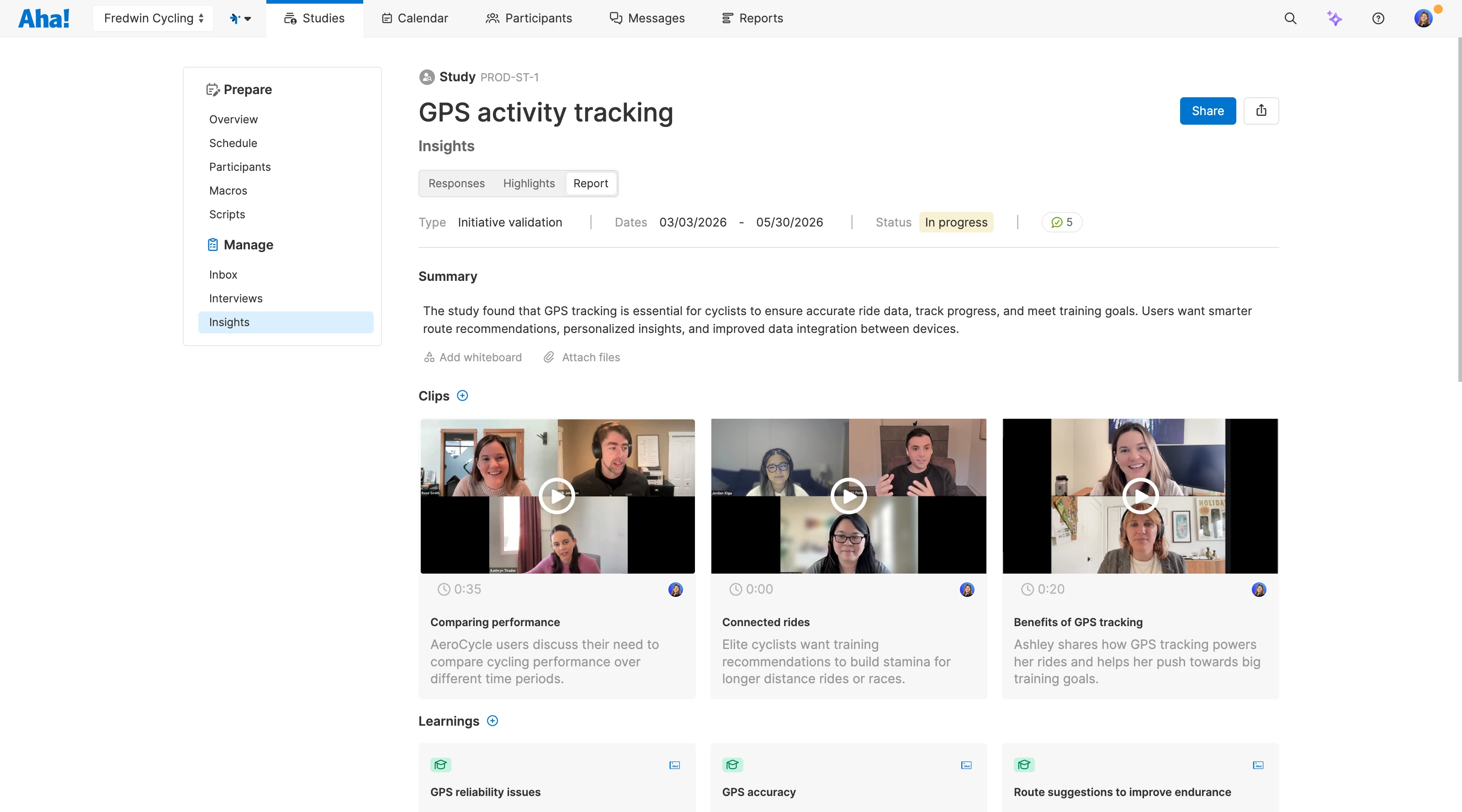
Task: Open the comments bubble showing 5
Action: coord(1062,222)
